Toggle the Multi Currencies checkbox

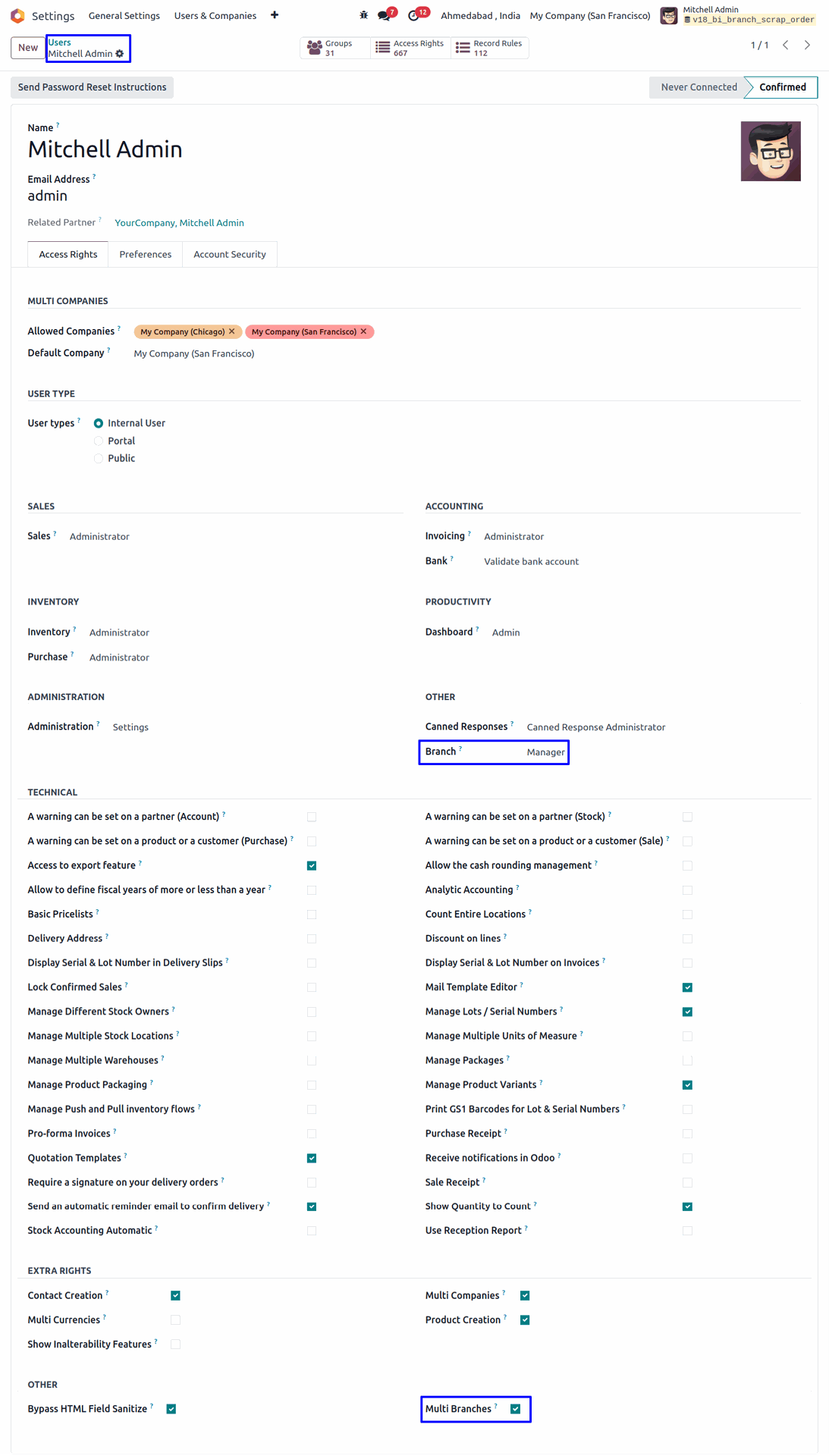tap(175, 1319)
